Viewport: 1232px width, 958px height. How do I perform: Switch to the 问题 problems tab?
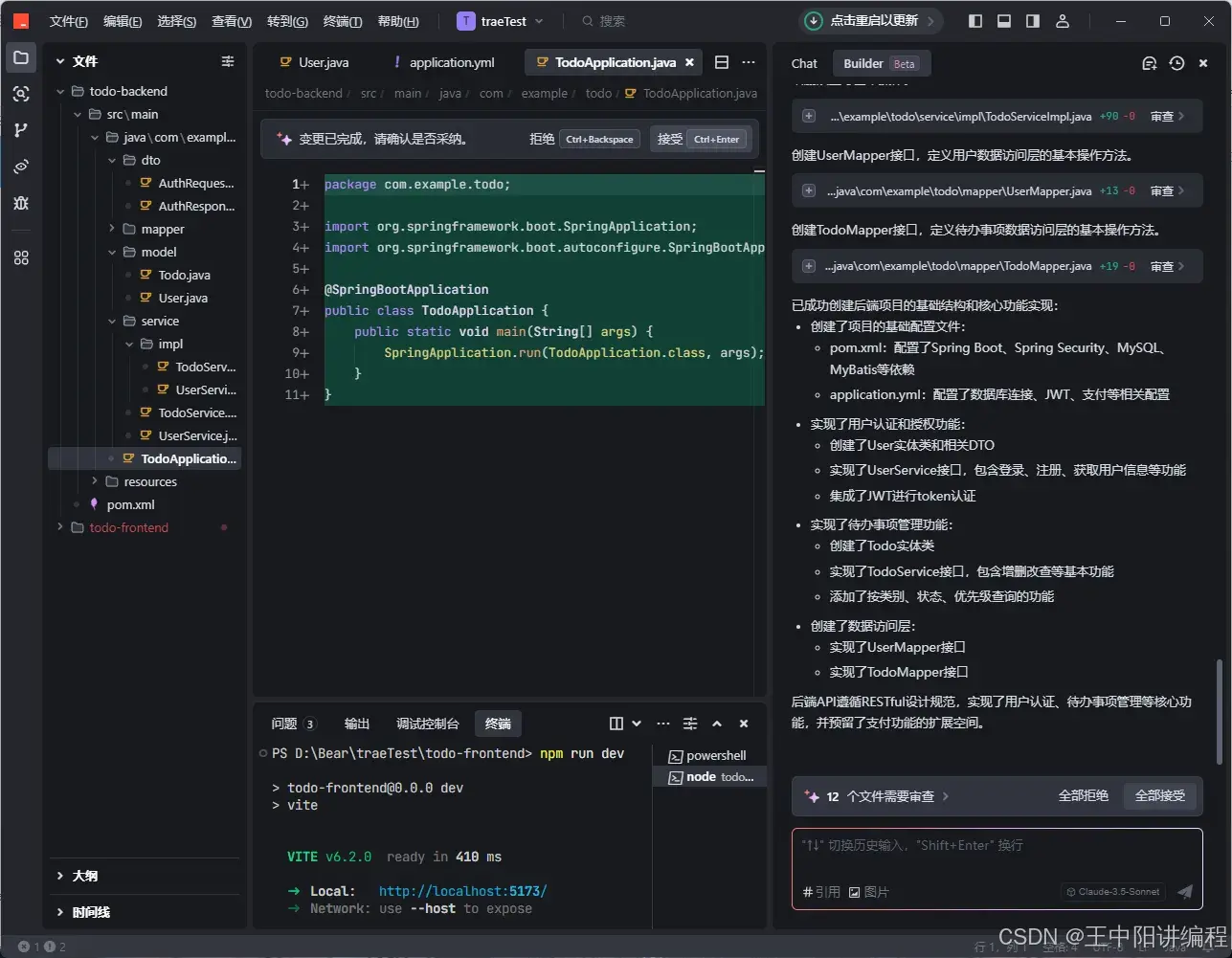point(293,724)
